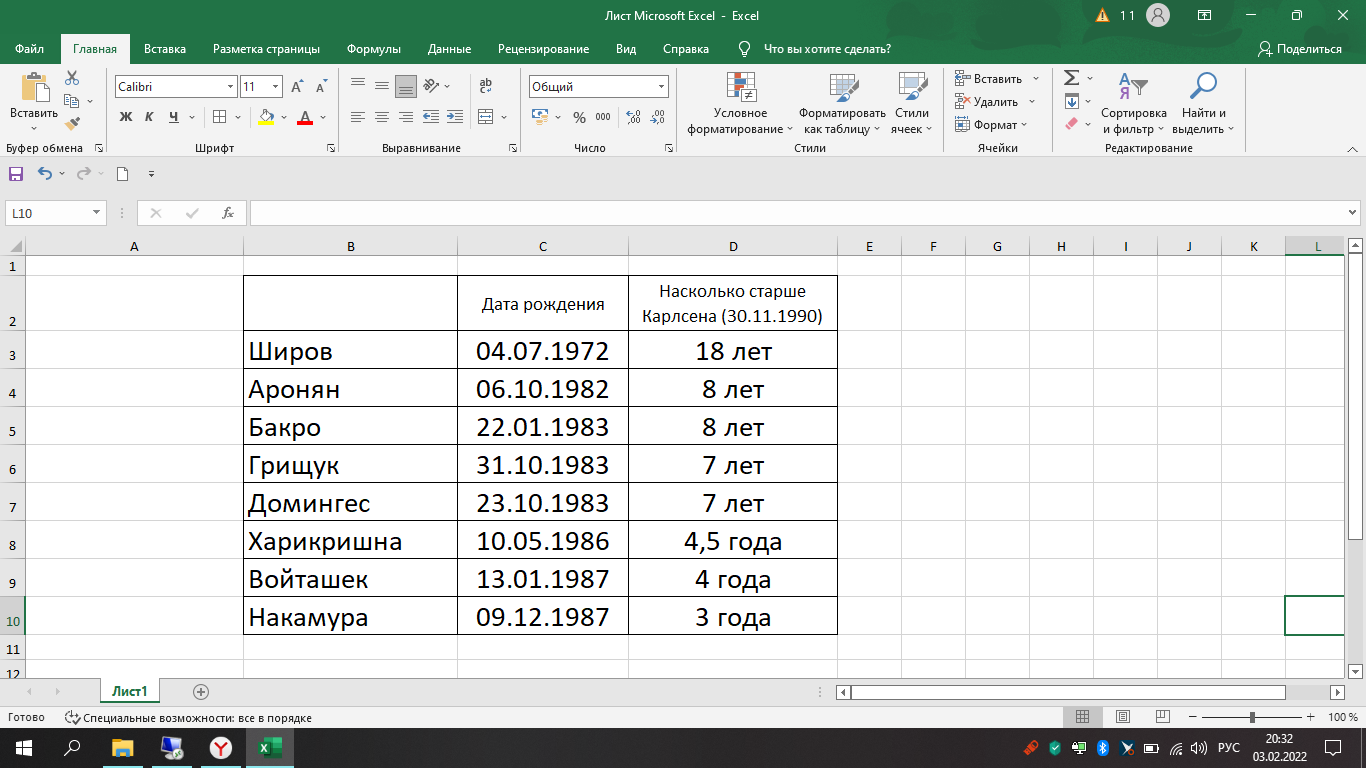Click the percent style icon
The width and height of the screenshot is (1366, 768).
tap(579, 117)
